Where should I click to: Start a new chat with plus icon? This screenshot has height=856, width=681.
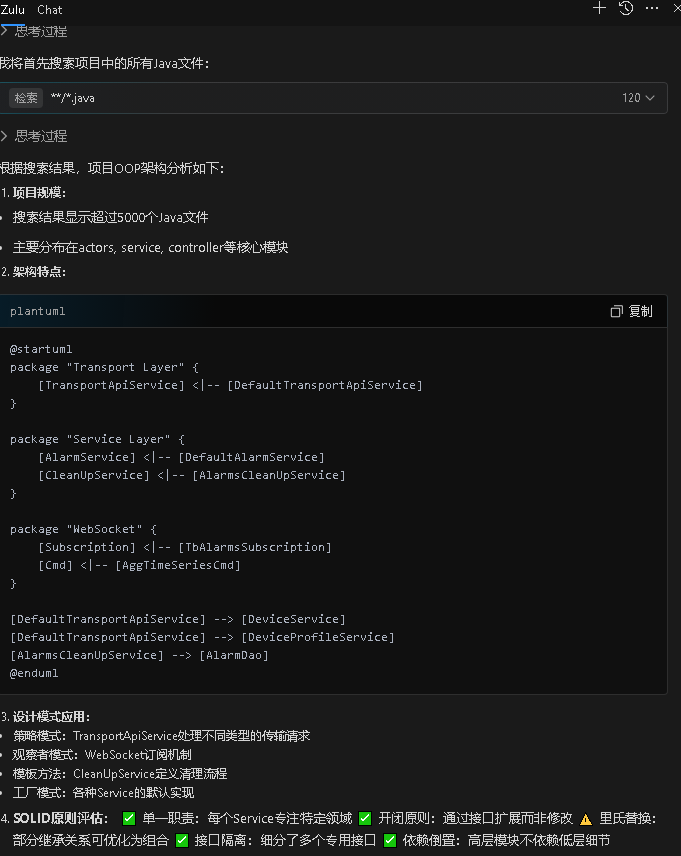coord(599,8)
